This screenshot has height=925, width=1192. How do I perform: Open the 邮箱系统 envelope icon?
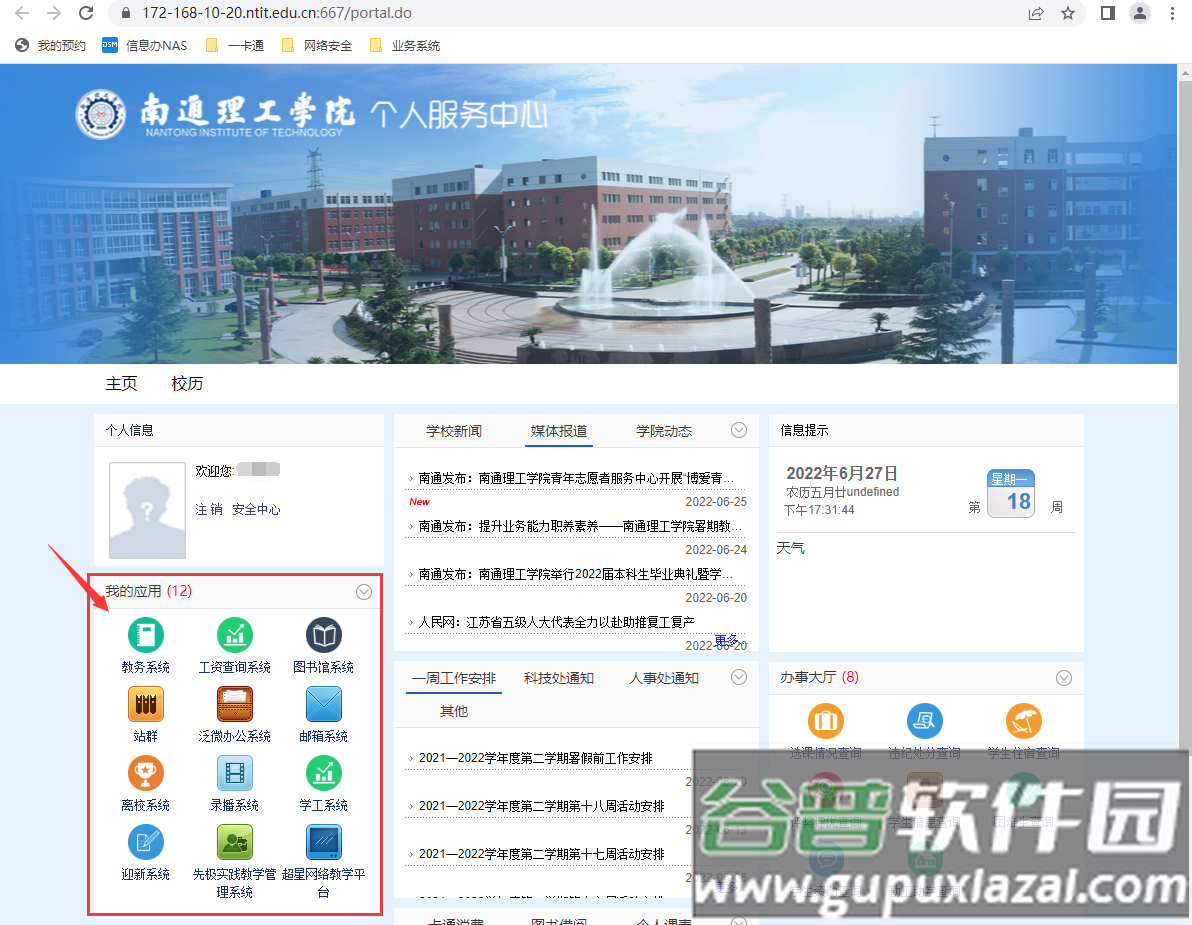(323, 704)
